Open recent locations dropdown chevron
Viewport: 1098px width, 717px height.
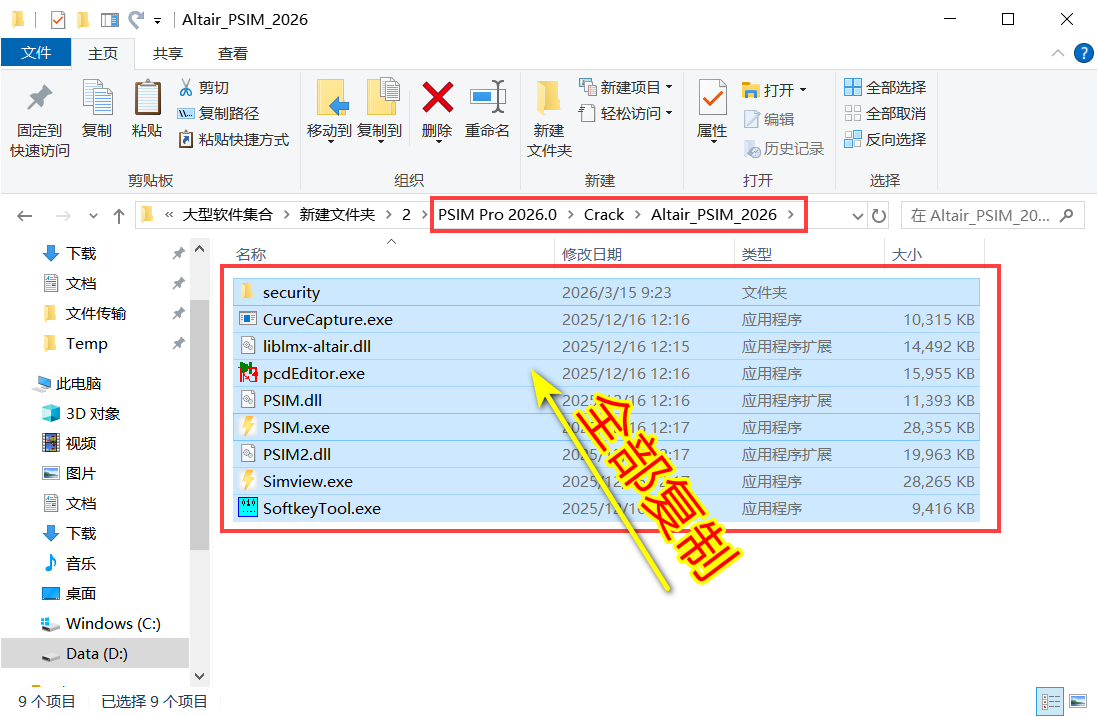click(x=93, y=216)
